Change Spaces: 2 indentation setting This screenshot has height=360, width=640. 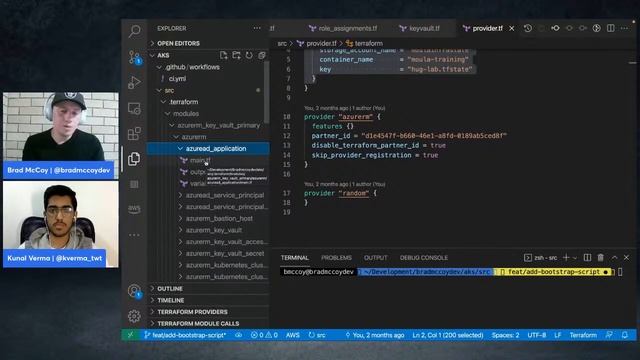505,335
